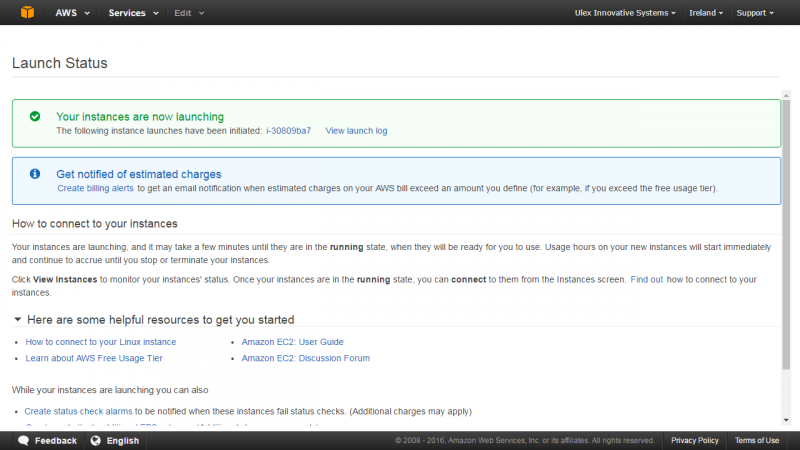Click 'Get notified of estimated charges' heading
The width and height of the screenshot is (800, 450).
(139, 174)
